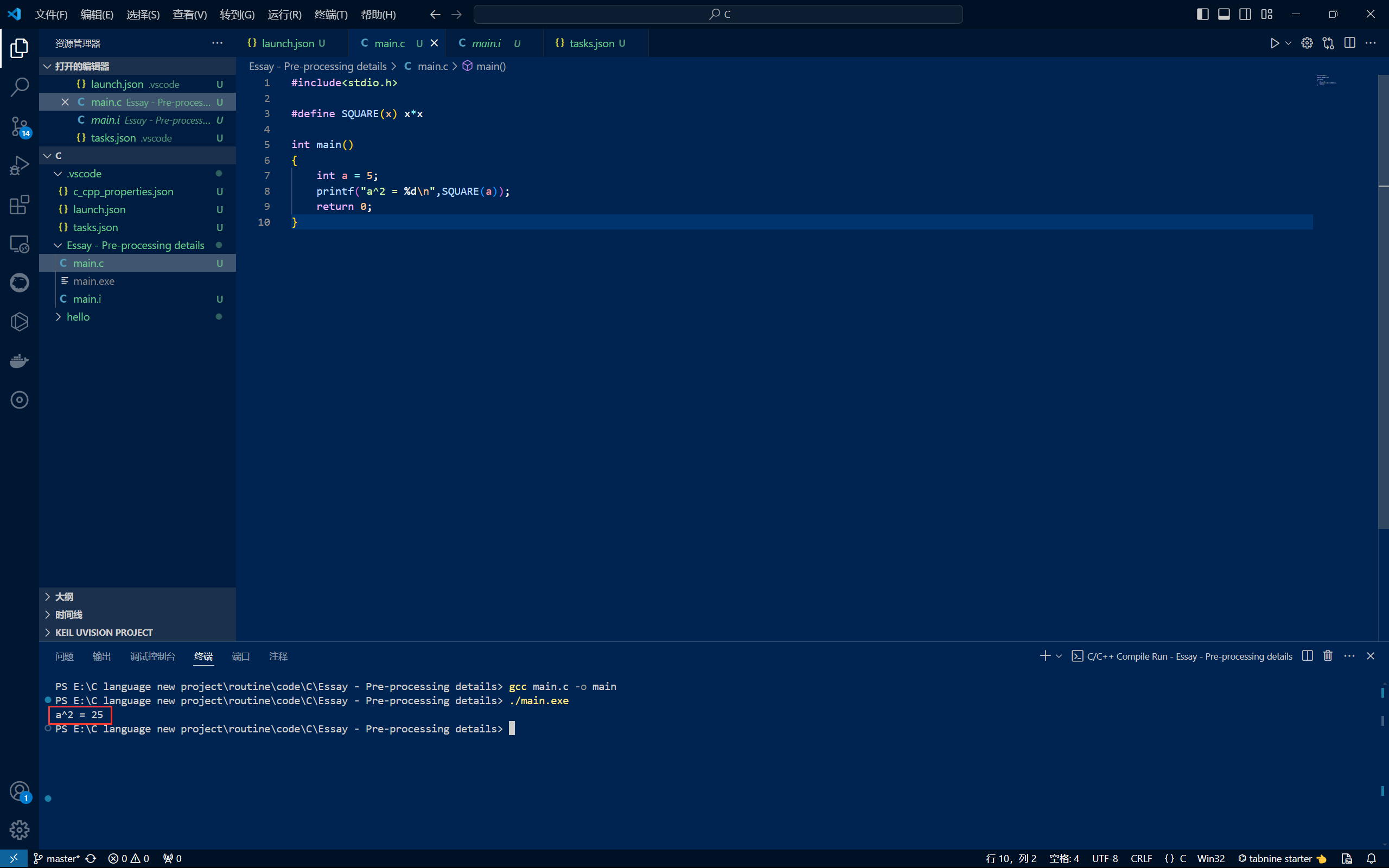Switch to the Output (输出) panel tab
Image resolution: width=1389 pixels, height=868 pixels.
(x=101, y=655)
